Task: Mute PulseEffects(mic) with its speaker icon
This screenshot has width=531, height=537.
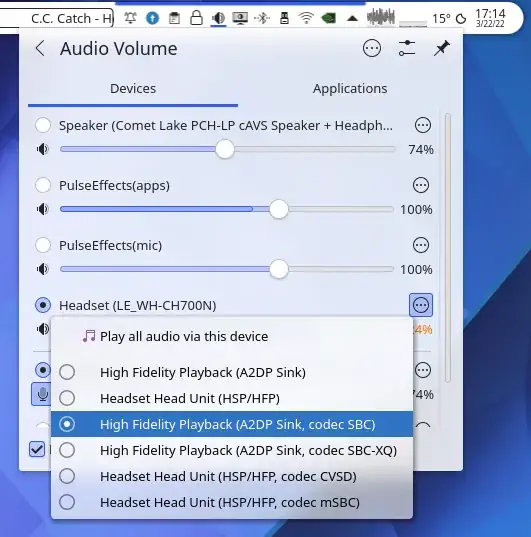Action: (x=43, y=269)
